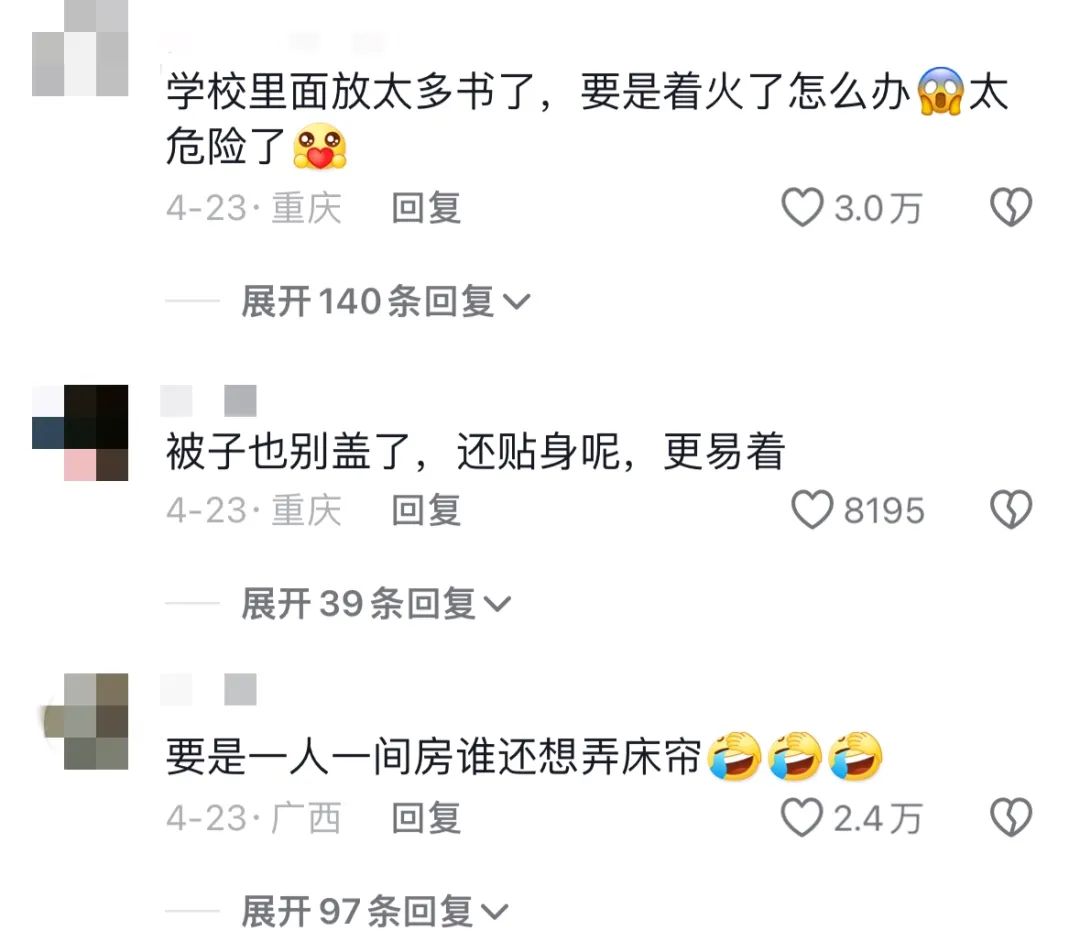Expand 39 replies under quilt comment
The height and width of the screenshot is (941, 1080).
point(376,604)
